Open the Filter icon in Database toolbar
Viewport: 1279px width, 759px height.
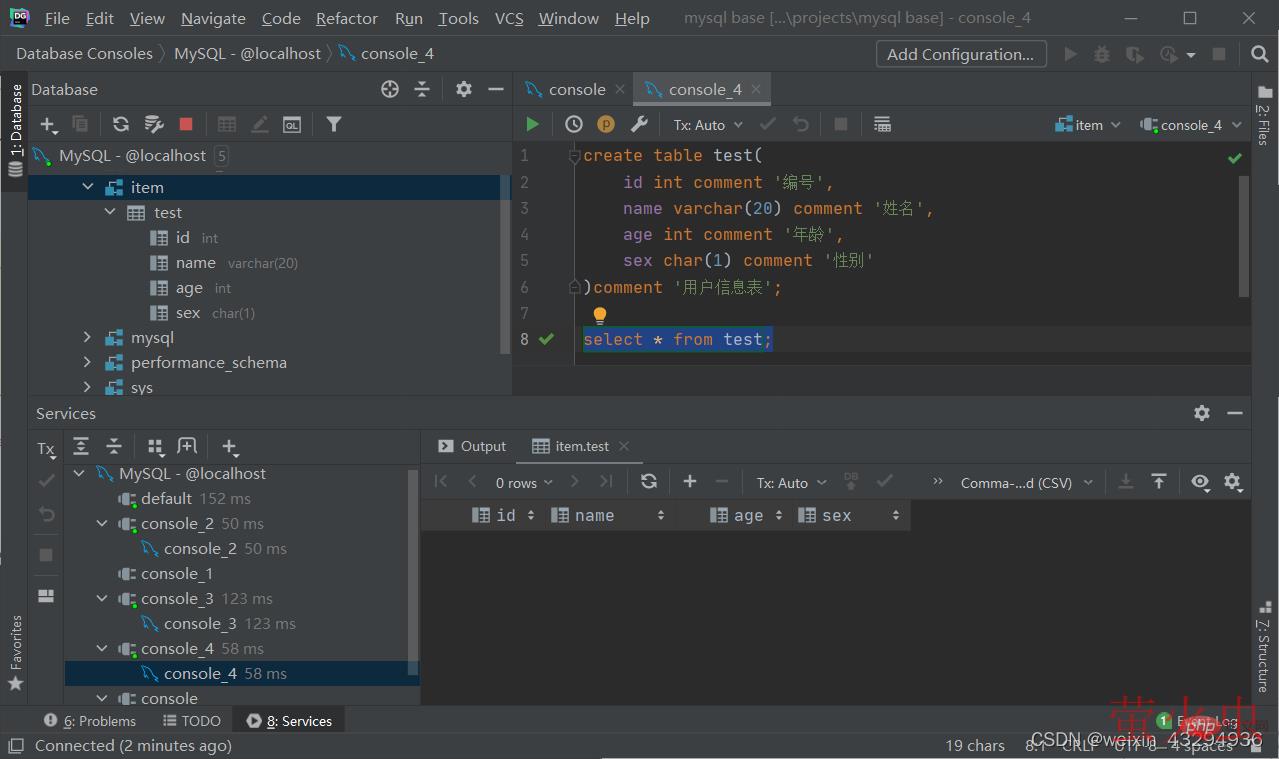coord(334,124)
